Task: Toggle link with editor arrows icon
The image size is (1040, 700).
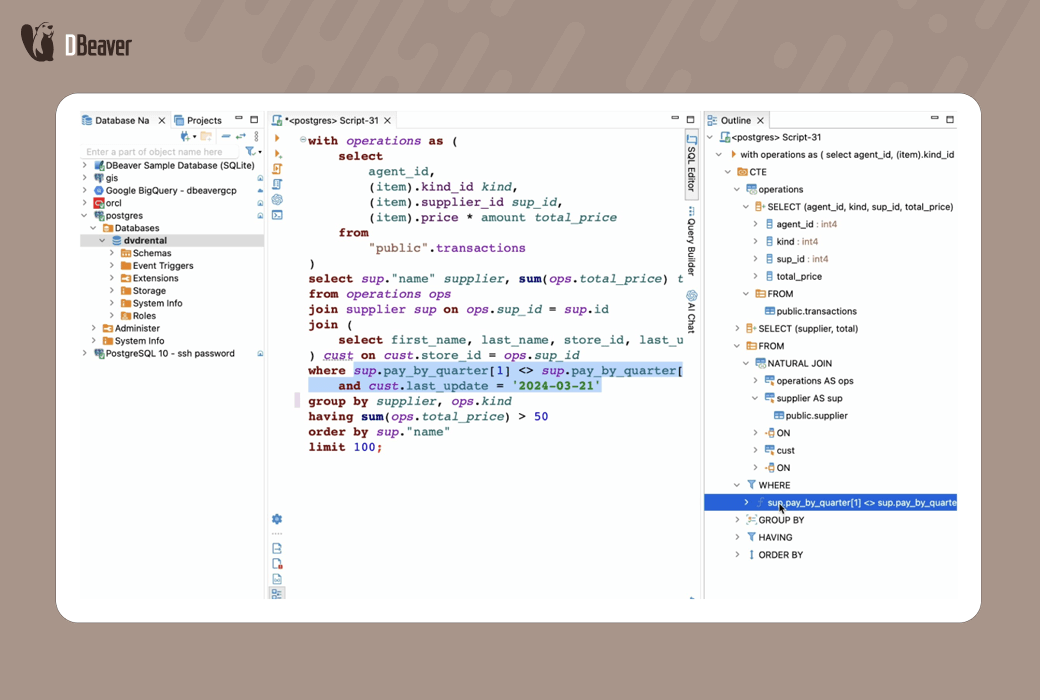Action: (241, 137)
